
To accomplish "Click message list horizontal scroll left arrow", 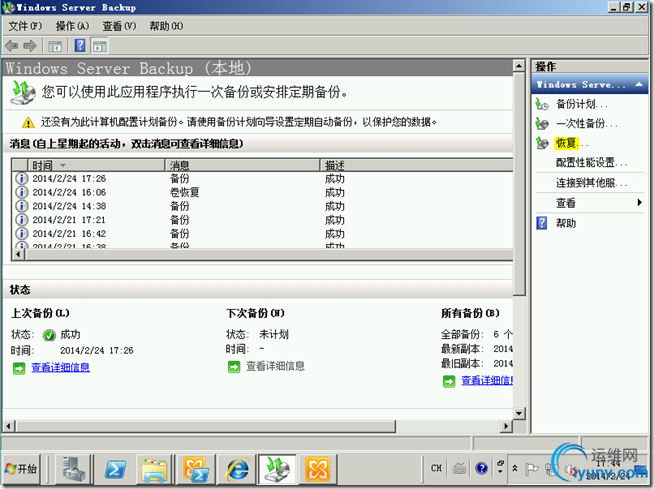I will point(18,254).
